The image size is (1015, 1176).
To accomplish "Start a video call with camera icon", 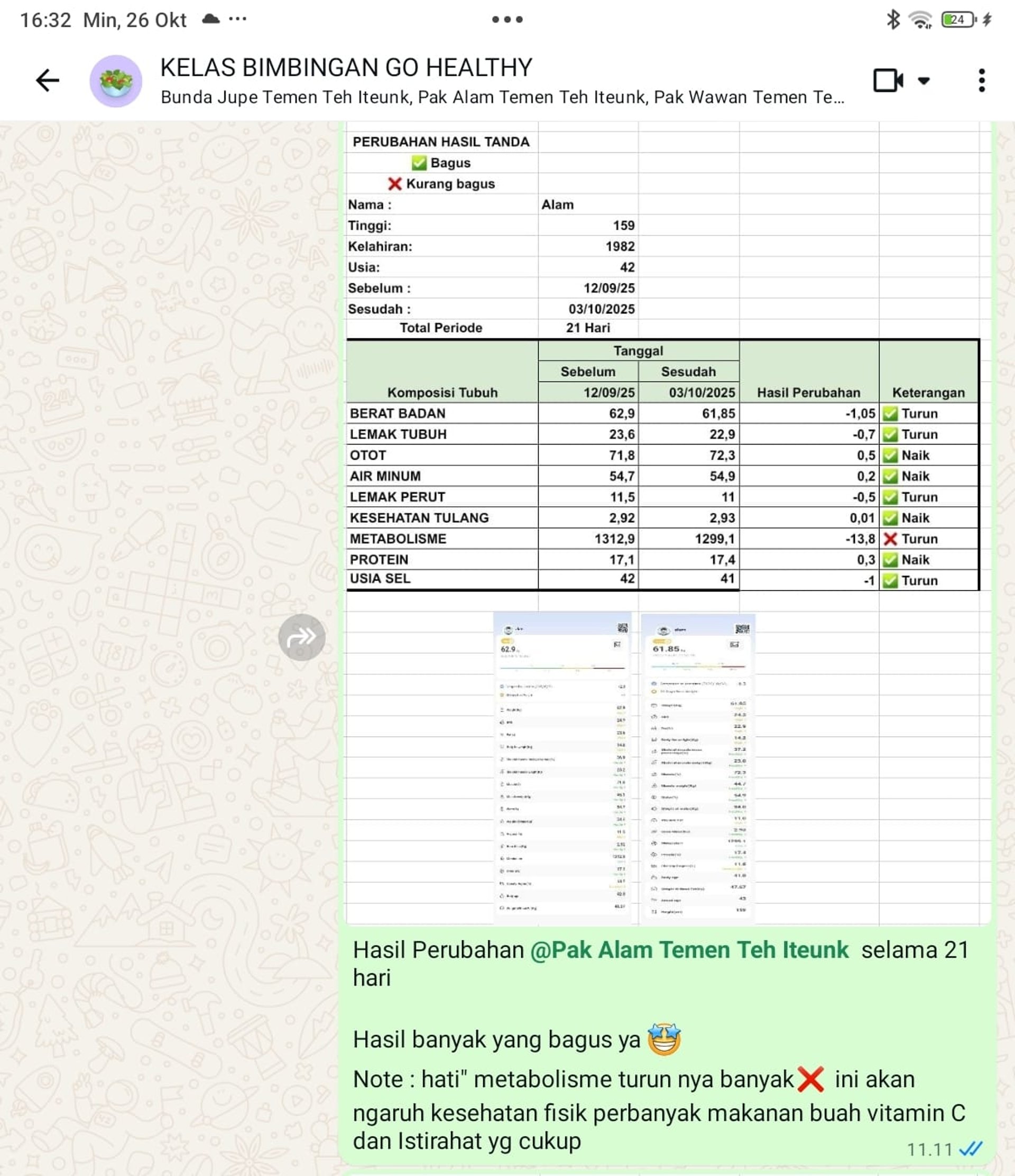I will point(888,80).
